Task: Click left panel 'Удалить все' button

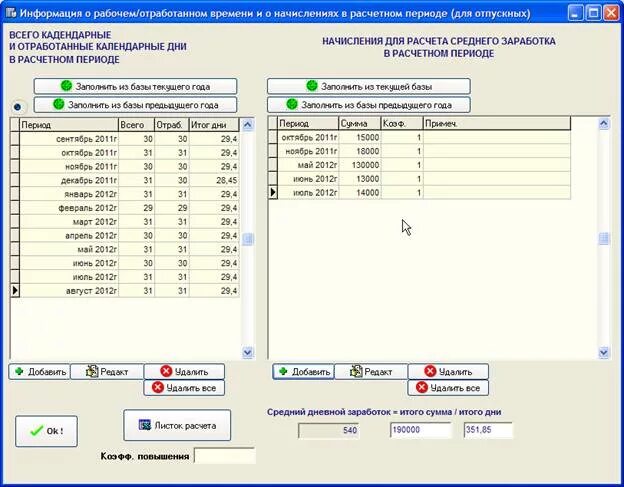Action: click(x=184, y=388)
